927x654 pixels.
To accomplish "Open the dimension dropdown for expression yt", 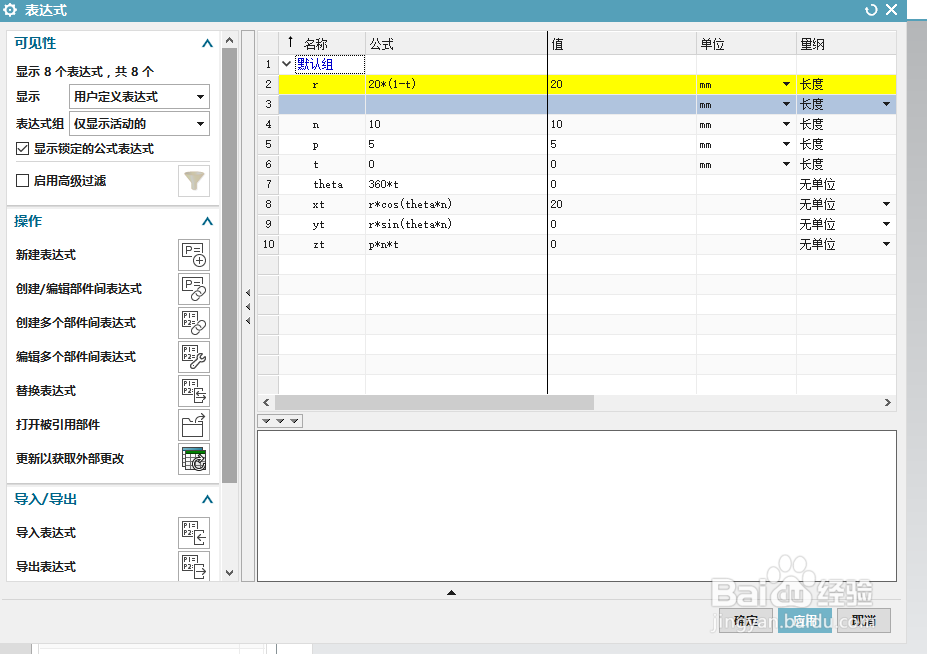I will click(886, 224).
